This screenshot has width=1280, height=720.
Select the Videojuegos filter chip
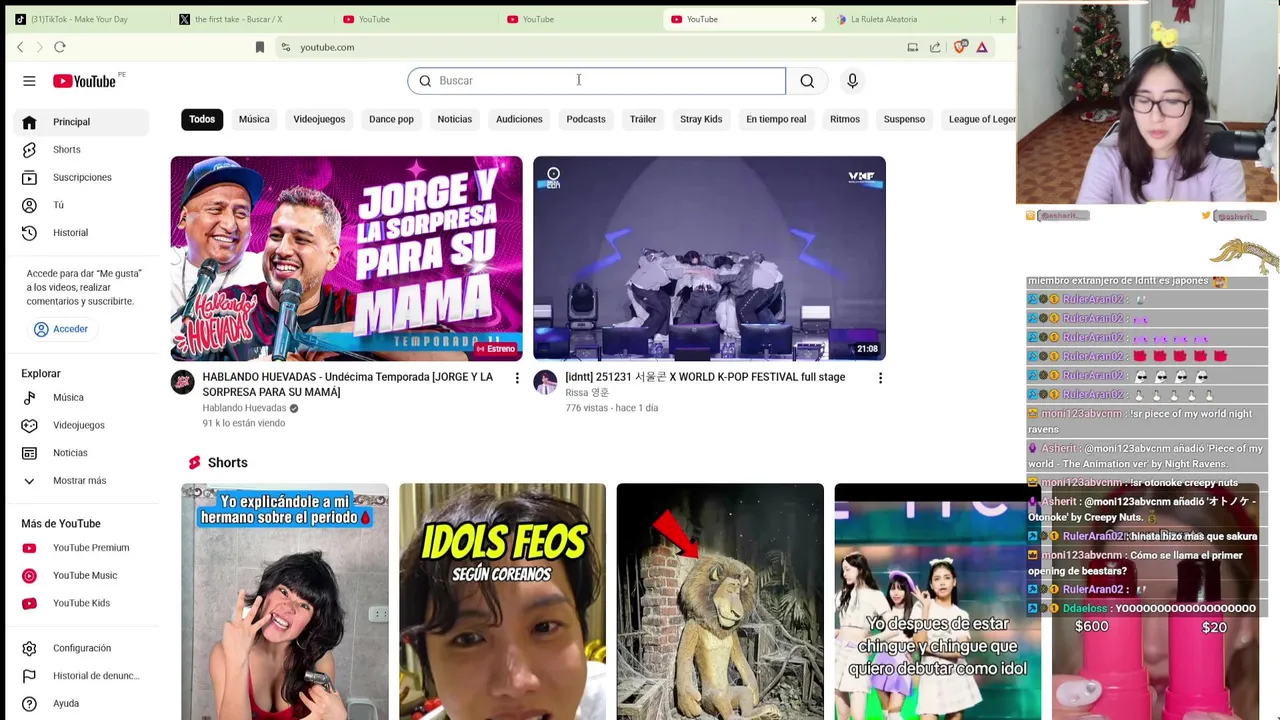(319, 119)
